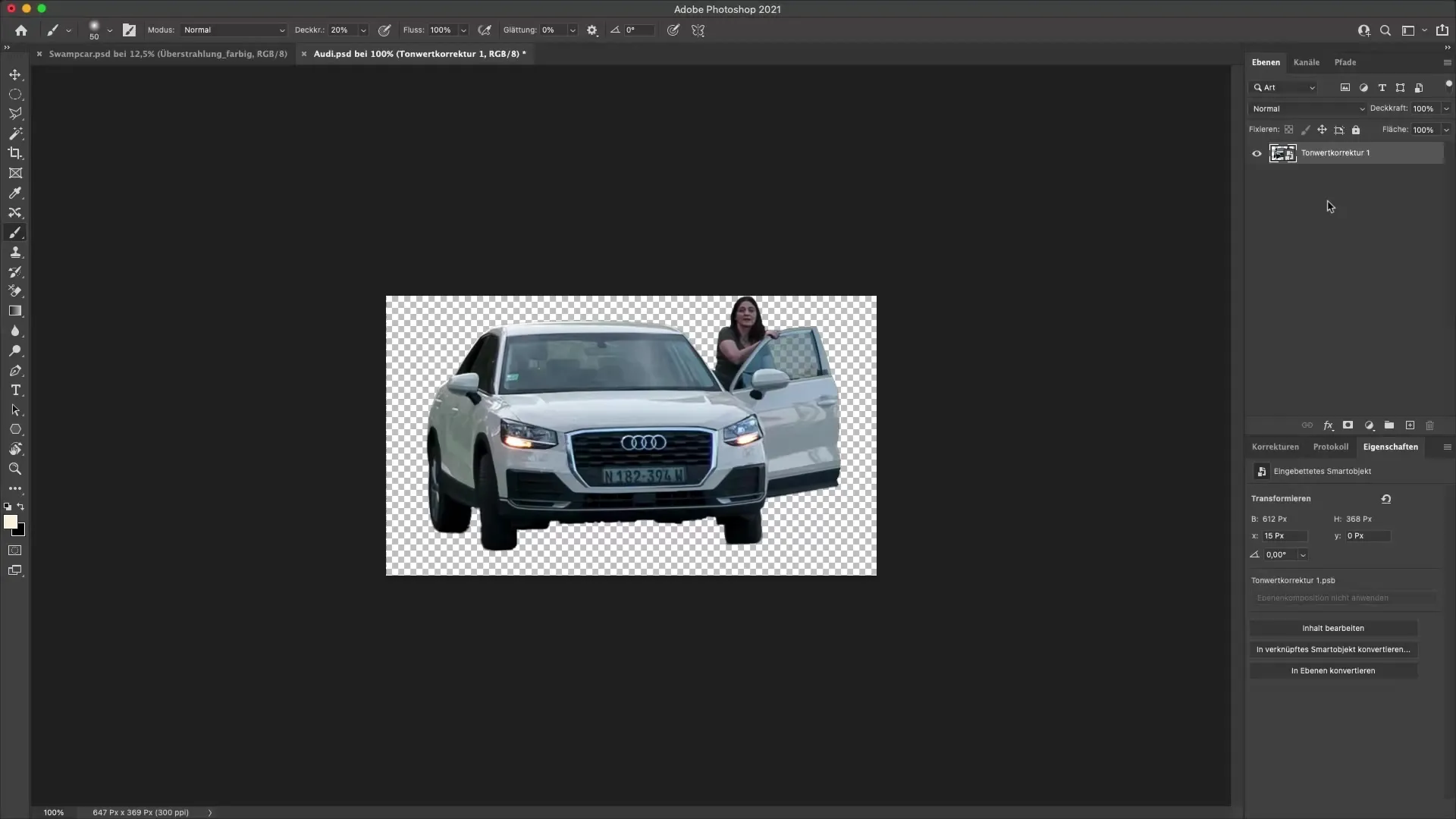Add a new layer mask

[x=1348, y=425]
